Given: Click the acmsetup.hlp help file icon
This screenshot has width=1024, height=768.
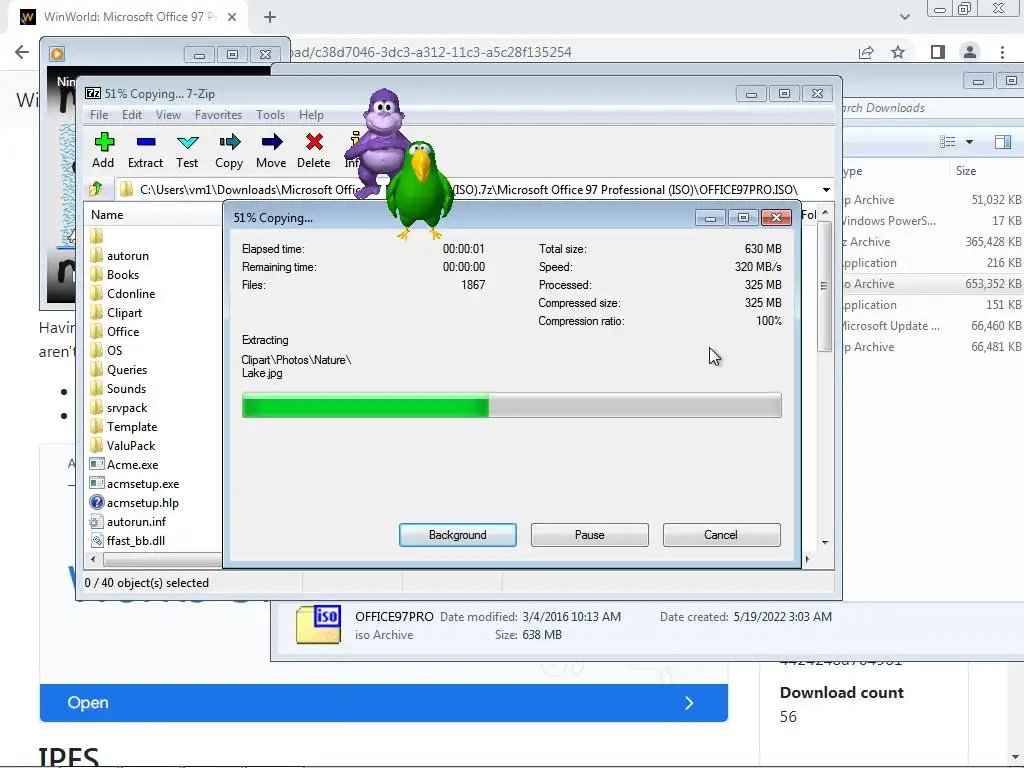Looking at the screenshot, I should pyautogui.click(x=97, y=502).
